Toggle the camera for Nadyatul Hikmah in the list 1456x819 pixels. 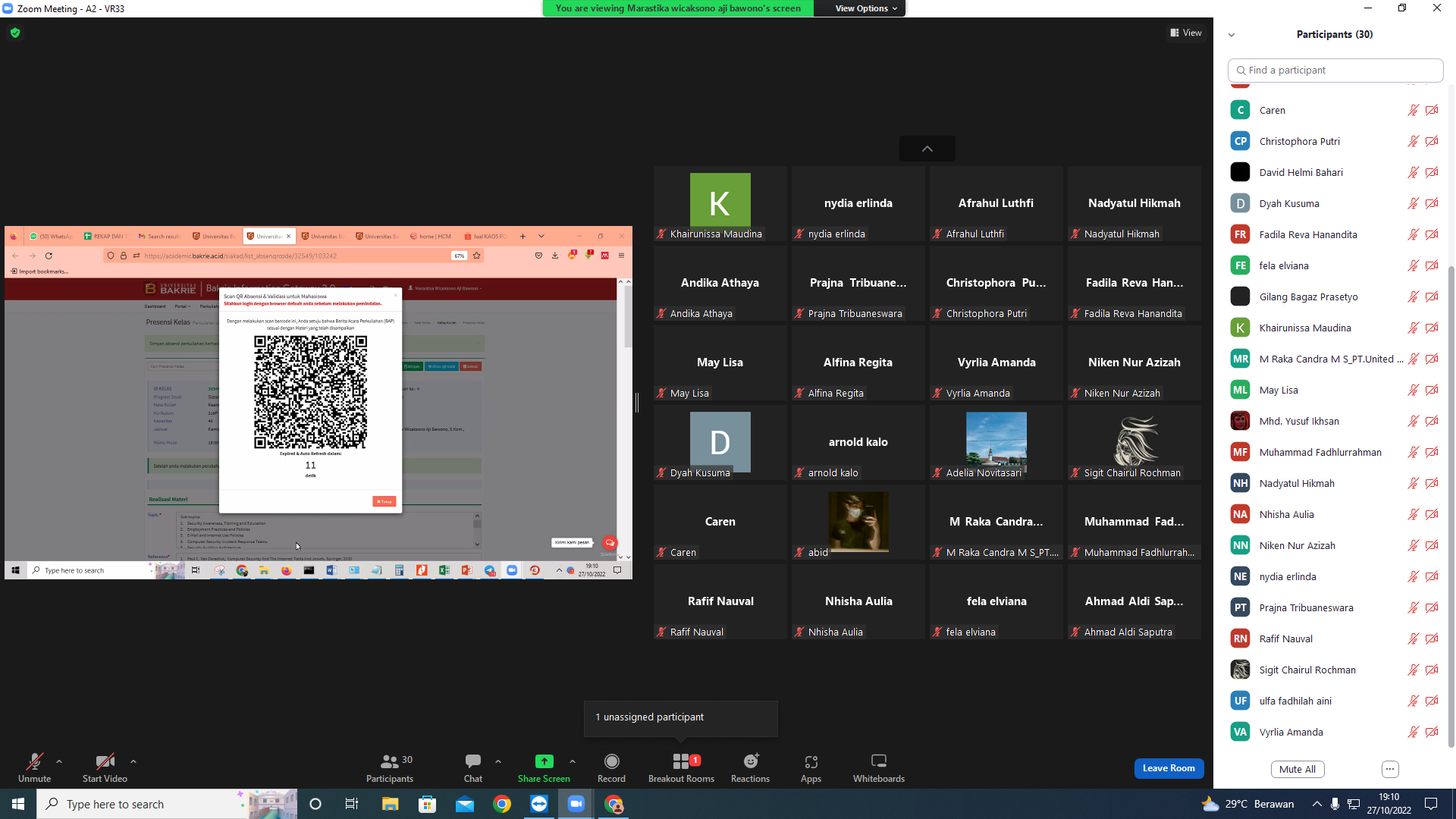tap(1432, 483)
